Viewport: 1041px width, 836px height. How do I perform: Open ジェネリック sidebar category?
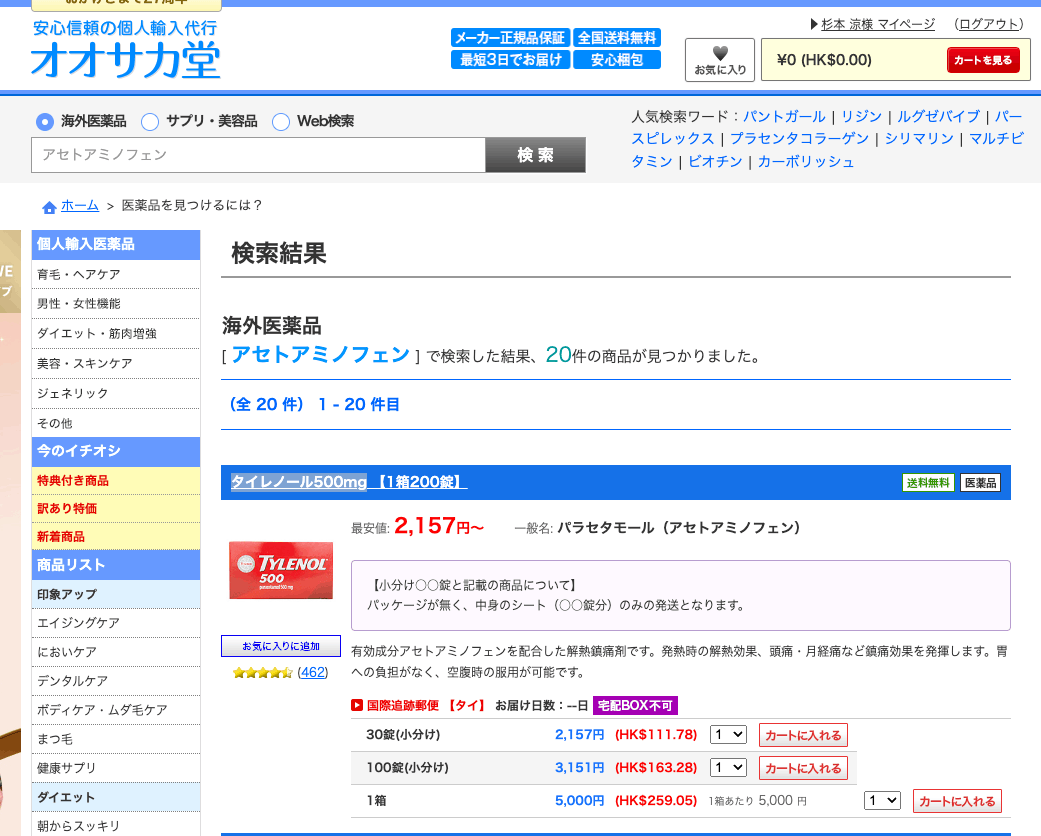tap(116, 394)
